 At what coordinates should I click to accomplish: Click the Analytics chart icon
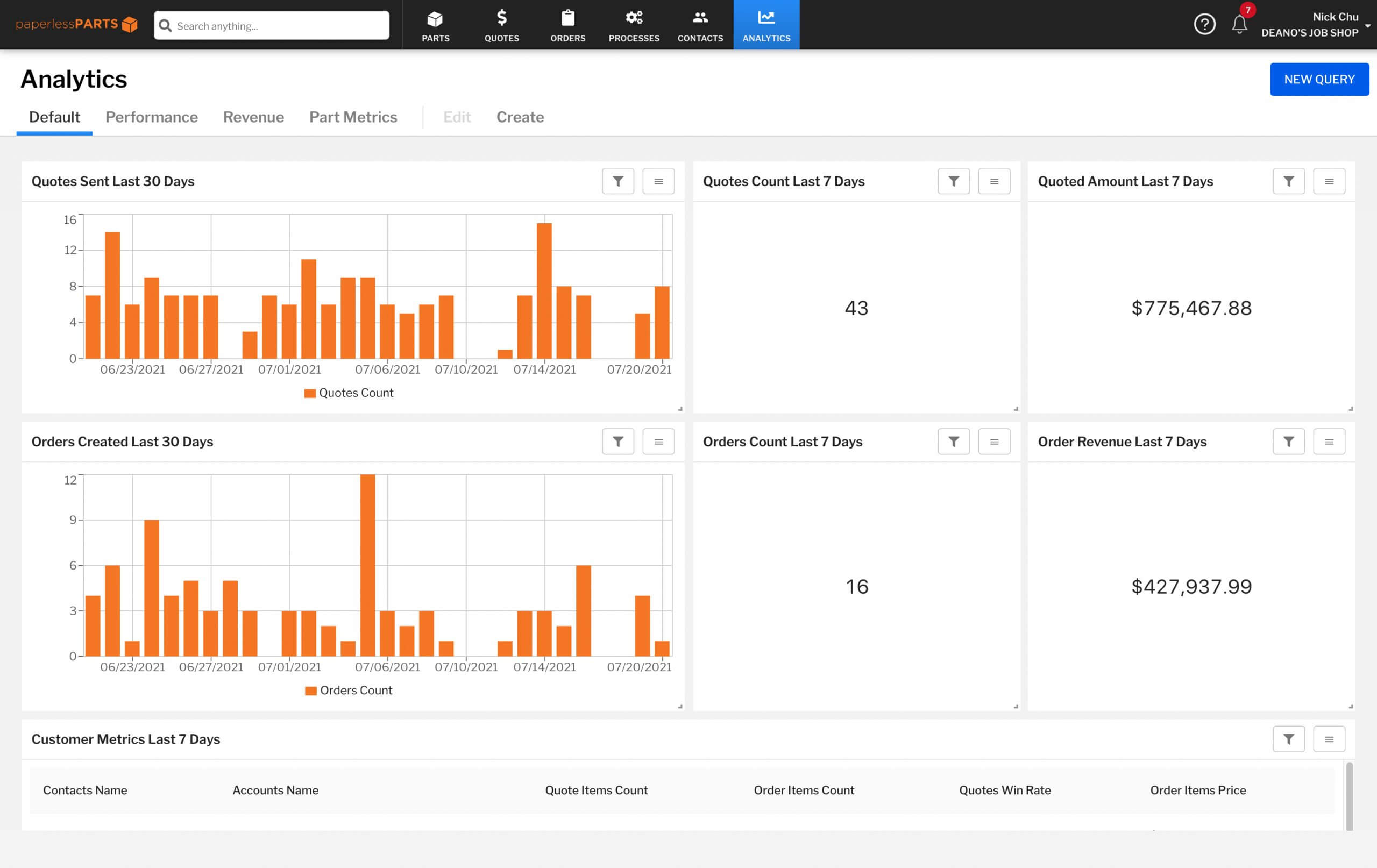click(766, 18)
